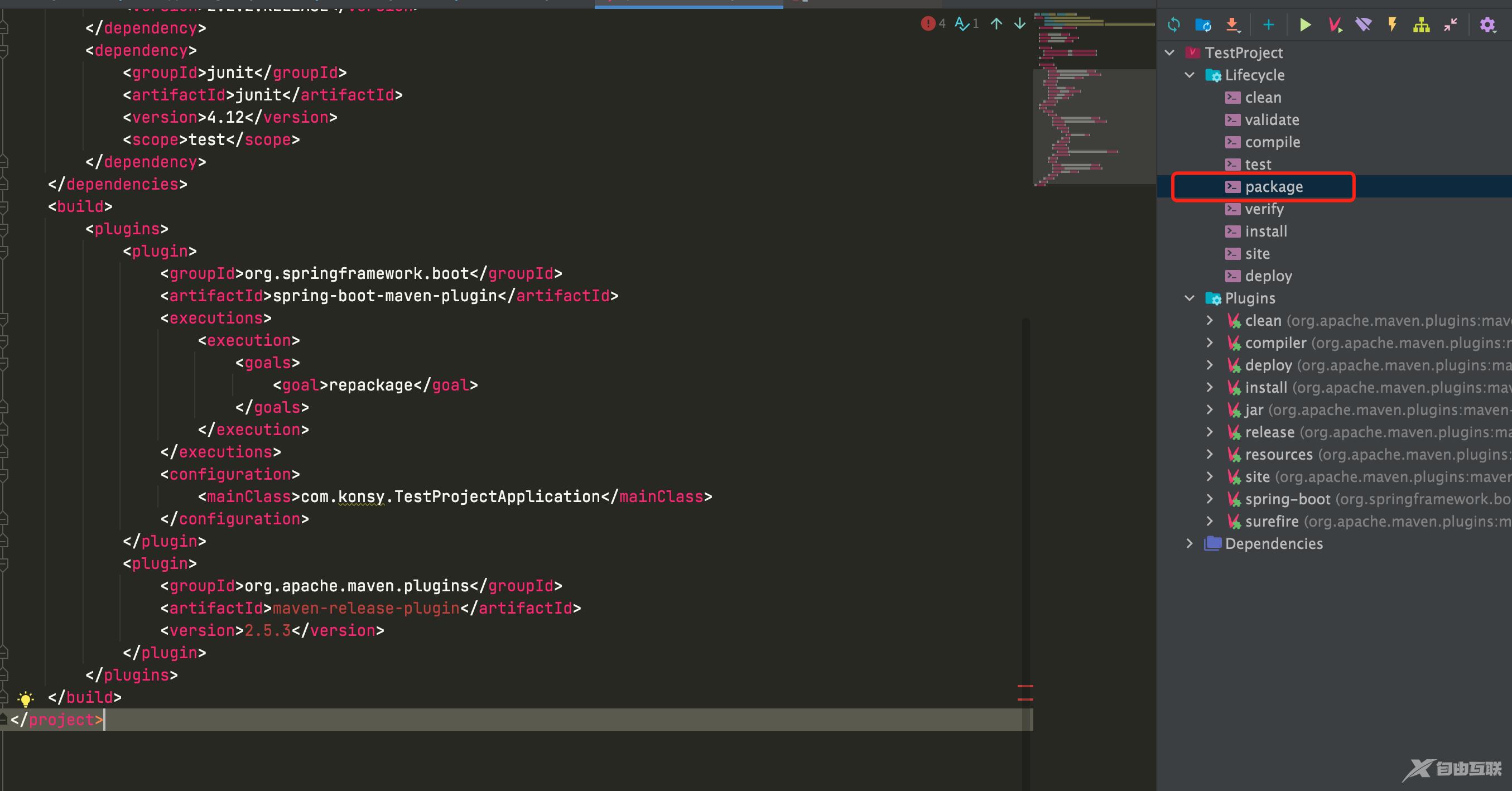Click the opening build tag
The width and height of the screenshot is (1512, 791).
tap(80, 206)
